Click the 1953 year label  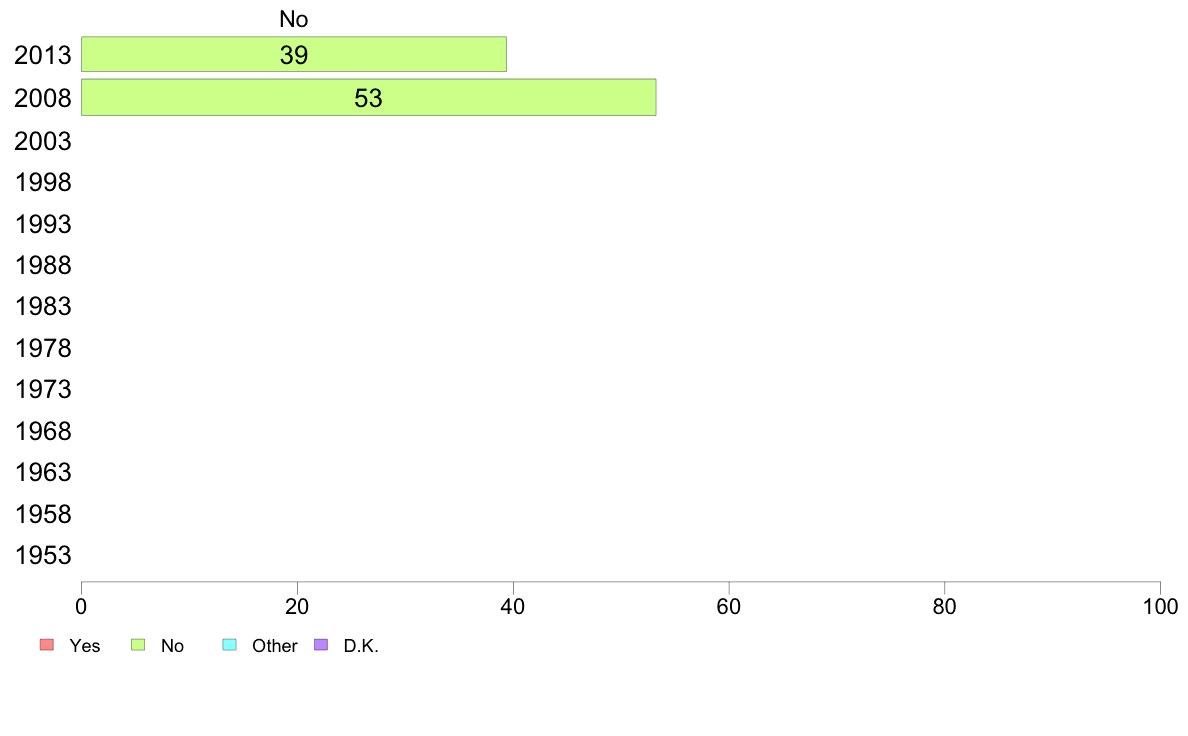[x=42, y=556]
